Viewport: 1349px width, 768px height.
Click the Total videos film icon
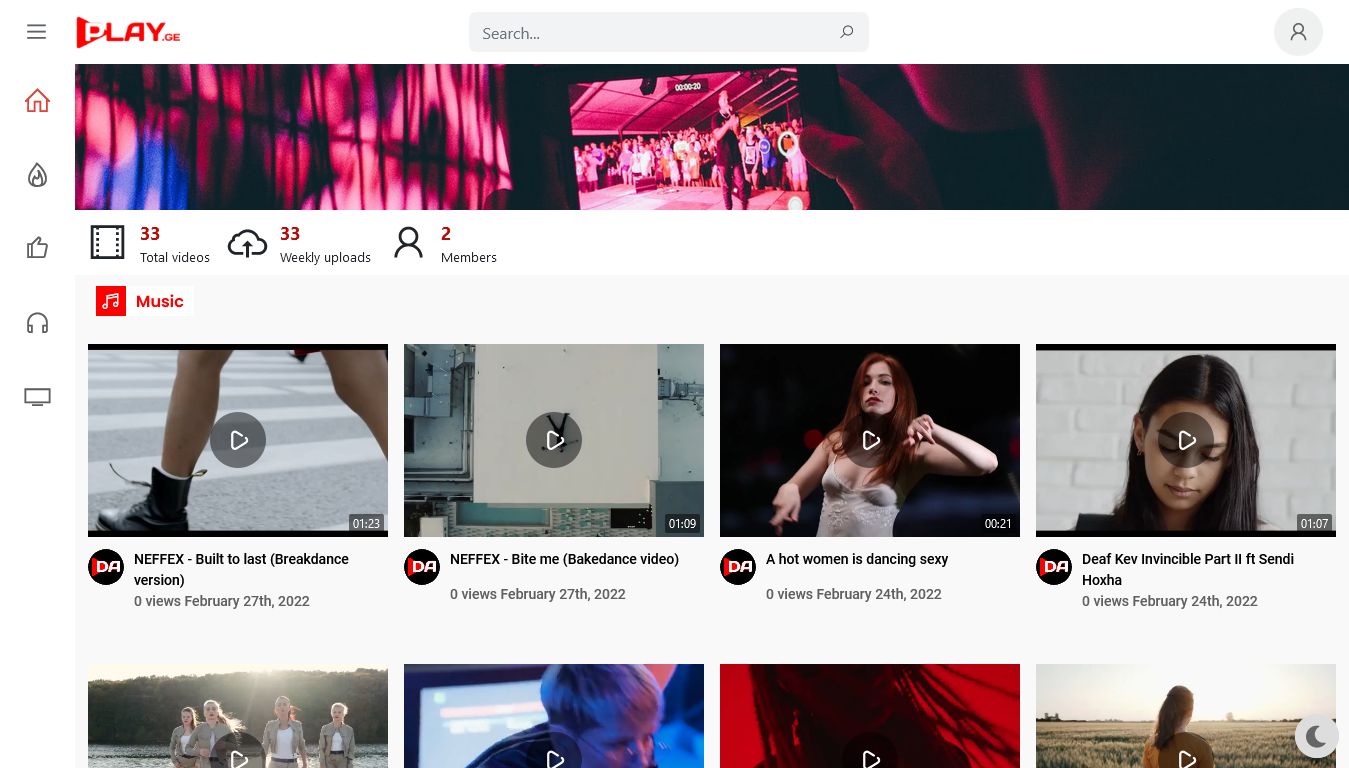(x=108, y=242)
